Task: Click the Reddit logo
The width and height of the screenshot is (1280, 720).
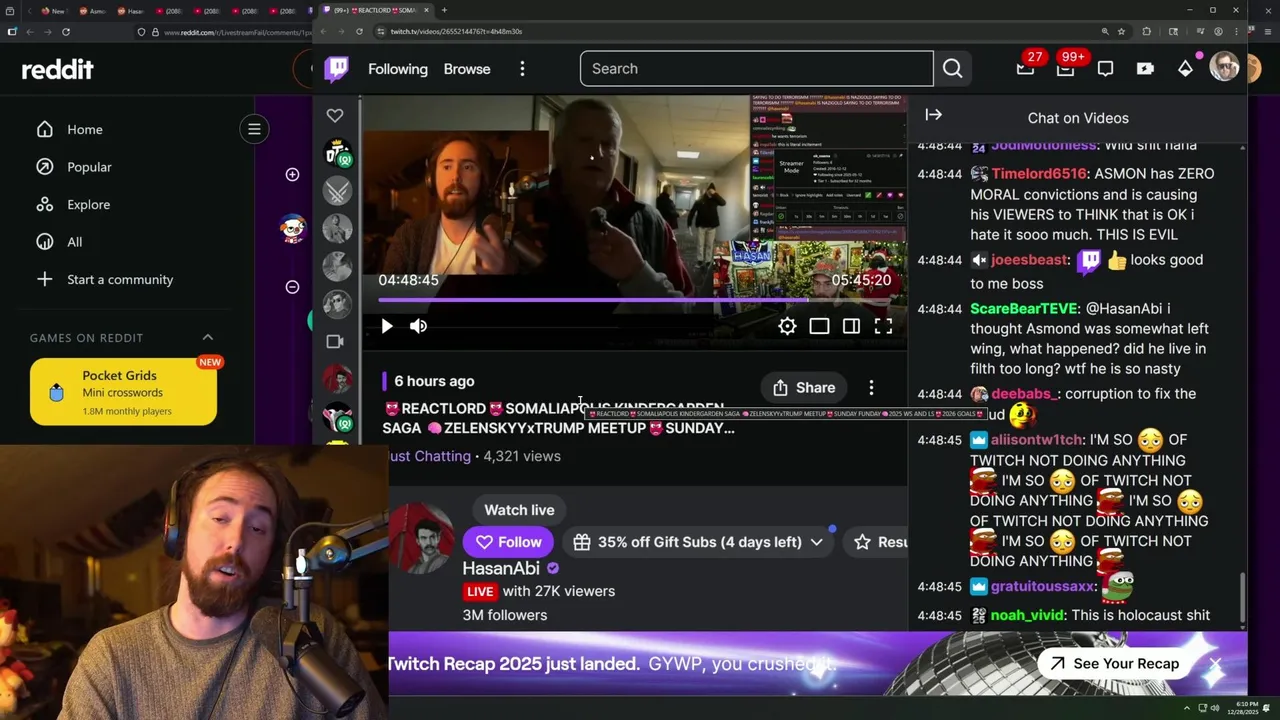Action: tap(58, 69)
